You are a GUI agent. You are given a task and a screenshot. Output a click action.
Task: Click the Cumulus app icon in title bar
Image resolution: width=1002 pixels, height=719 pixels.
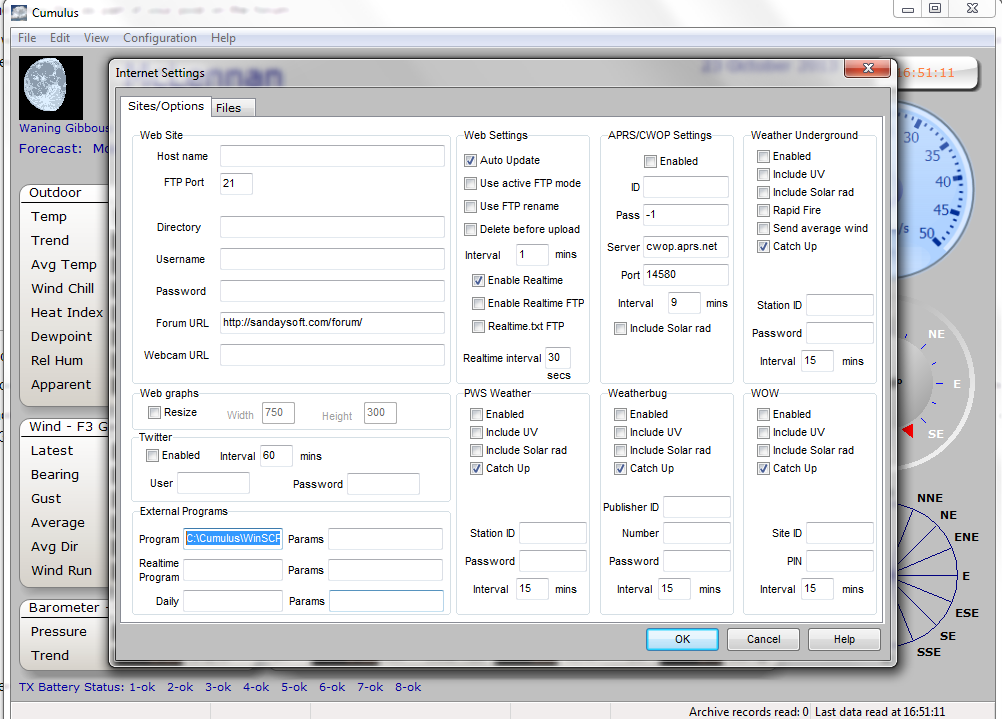(18, 12)
